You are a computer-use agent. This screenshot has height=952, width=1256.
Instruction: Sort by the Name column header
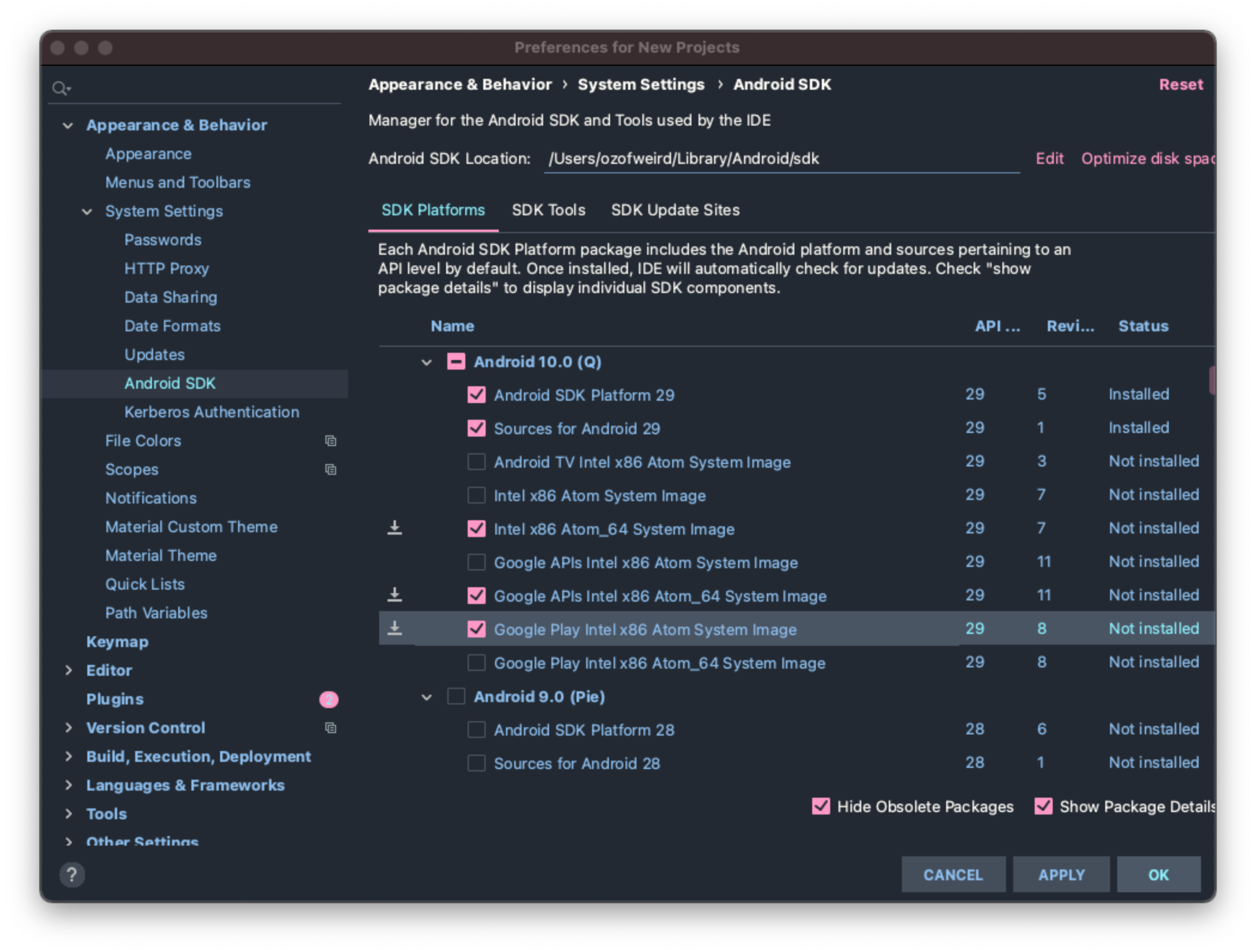click(452, 326)
